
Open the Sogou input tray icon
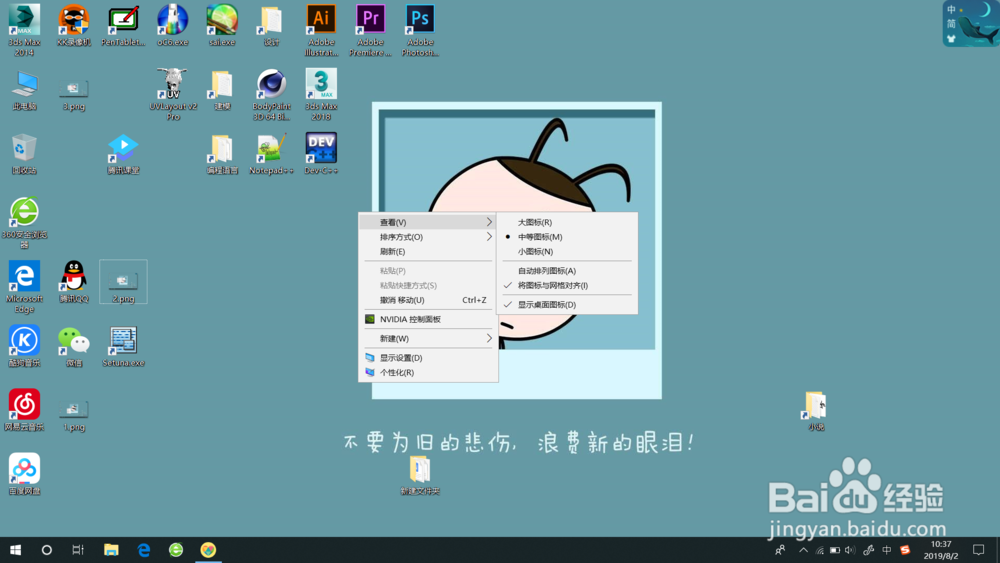(905, 550)
